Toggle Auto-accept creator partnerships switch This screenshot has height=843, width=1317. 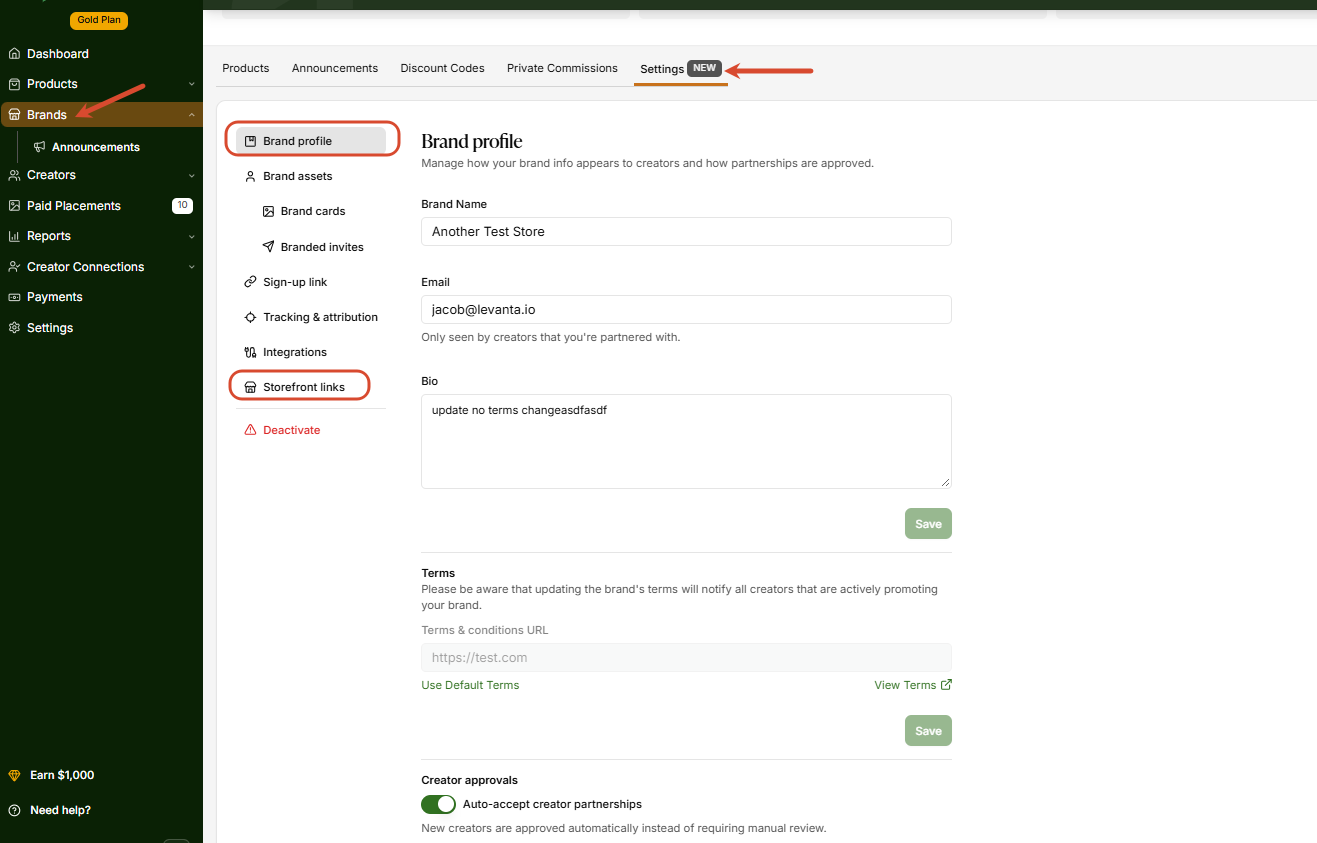438,804
